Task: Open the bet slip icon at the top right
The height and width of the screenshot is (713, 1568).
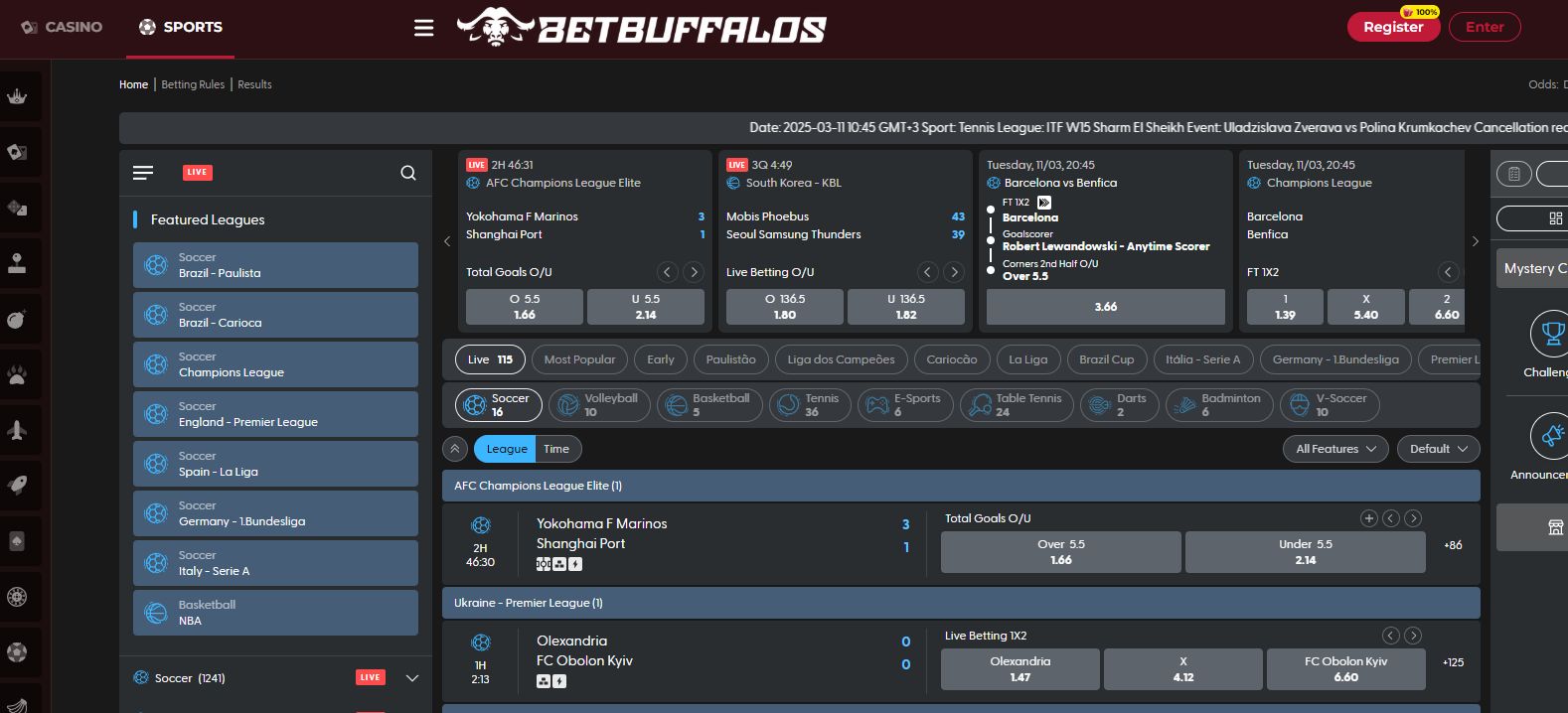Action: click(1514, 175)
